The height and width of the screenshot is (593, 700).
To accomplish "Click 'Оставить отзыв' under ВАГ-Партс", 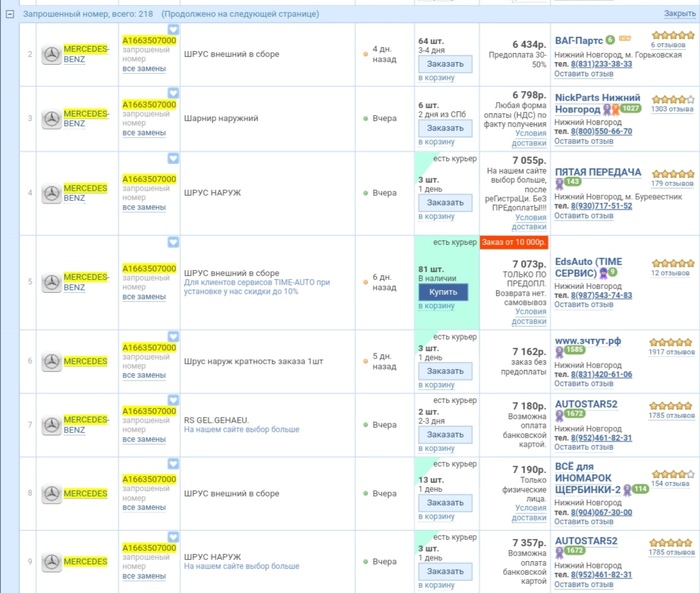I will 583,74.
